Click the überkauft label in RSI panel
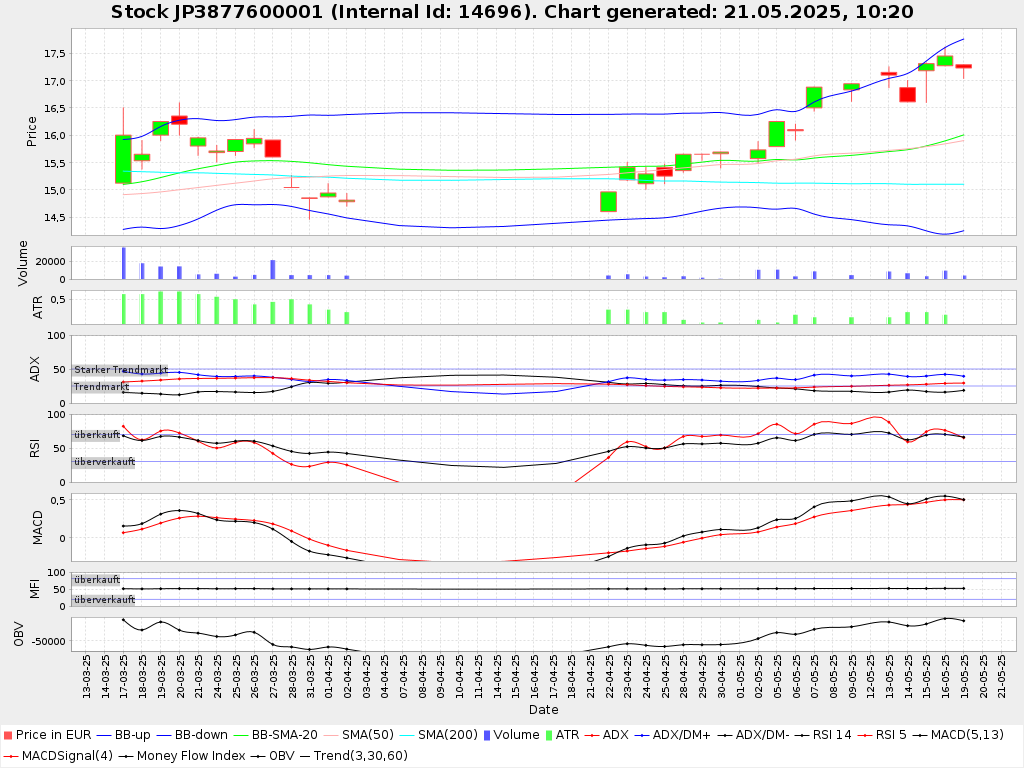This screenshot has height=768, width=1024. click(97, 434)
